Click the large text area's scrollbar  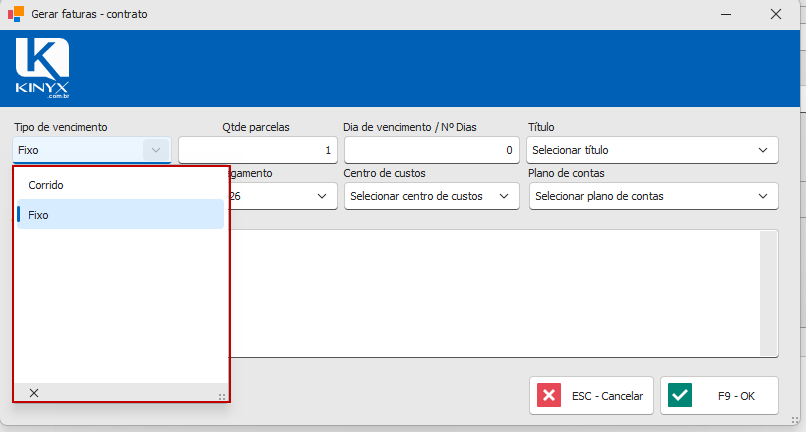click(x=768, y=293)
